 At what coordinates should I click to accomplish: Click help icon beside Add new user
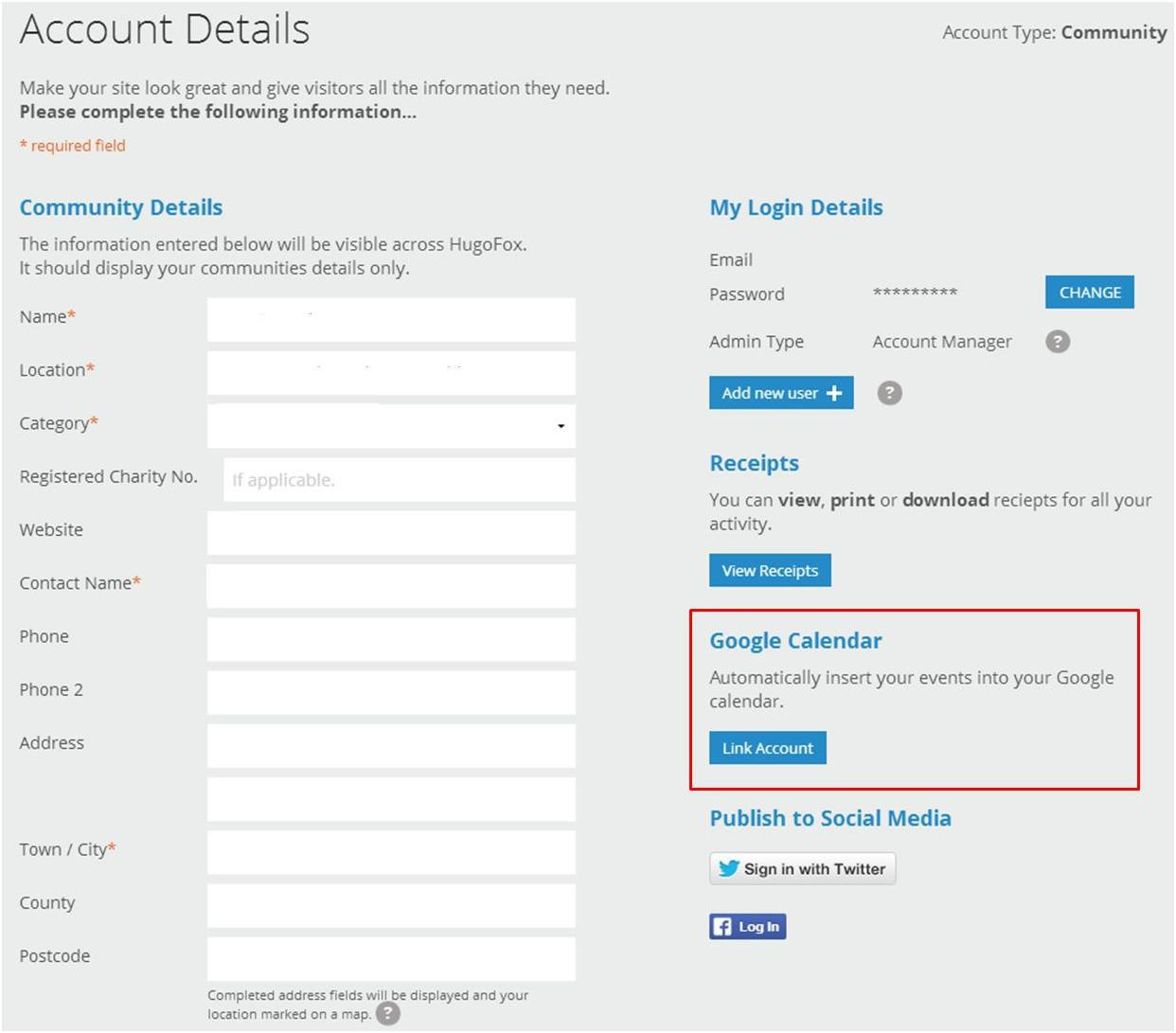click(889, 393)
